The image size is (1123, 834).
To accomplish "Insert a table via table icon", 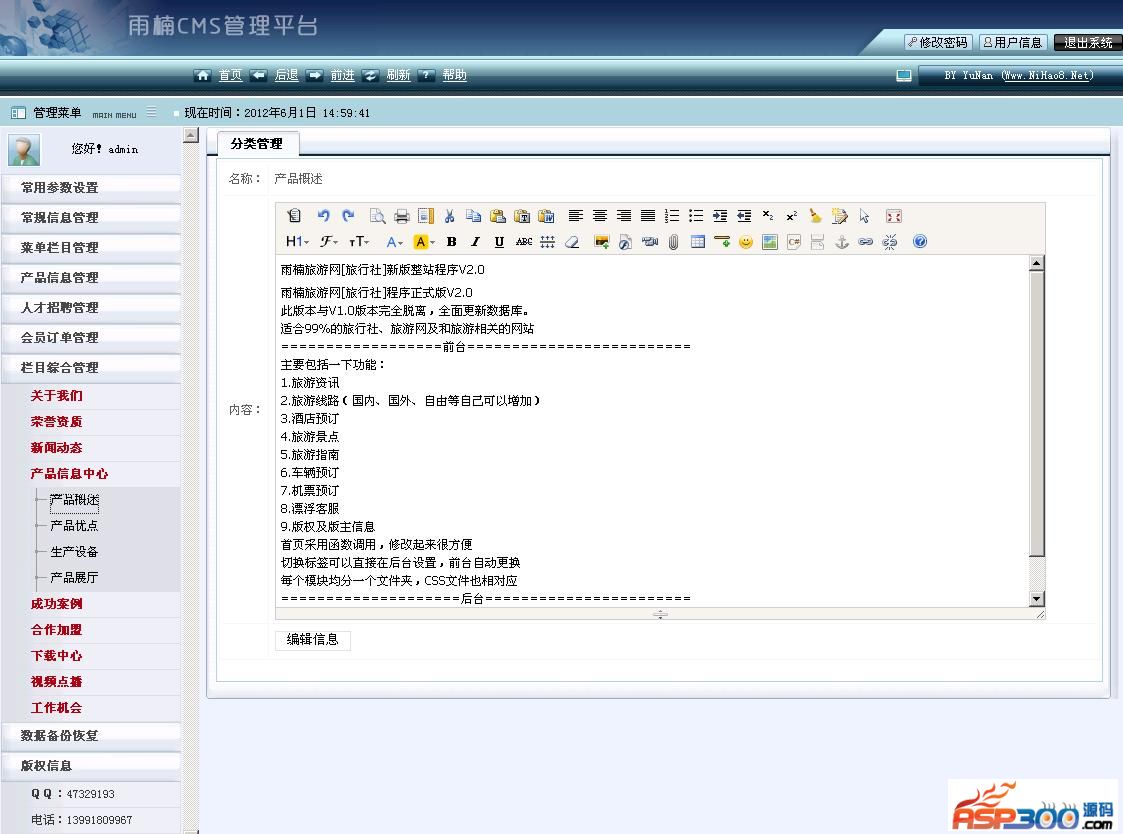I will pyautogui.click(x=698, y=241).
